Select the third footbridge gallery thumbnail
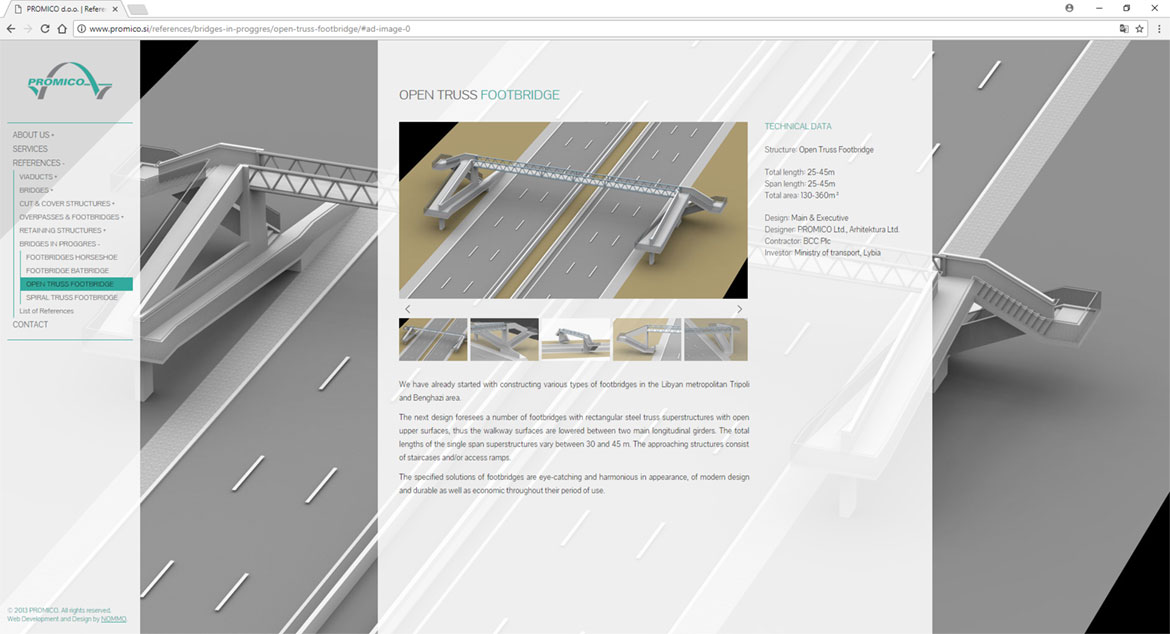Image resolution: width=1170 pixels, height=634 pixels. point(575,339)
